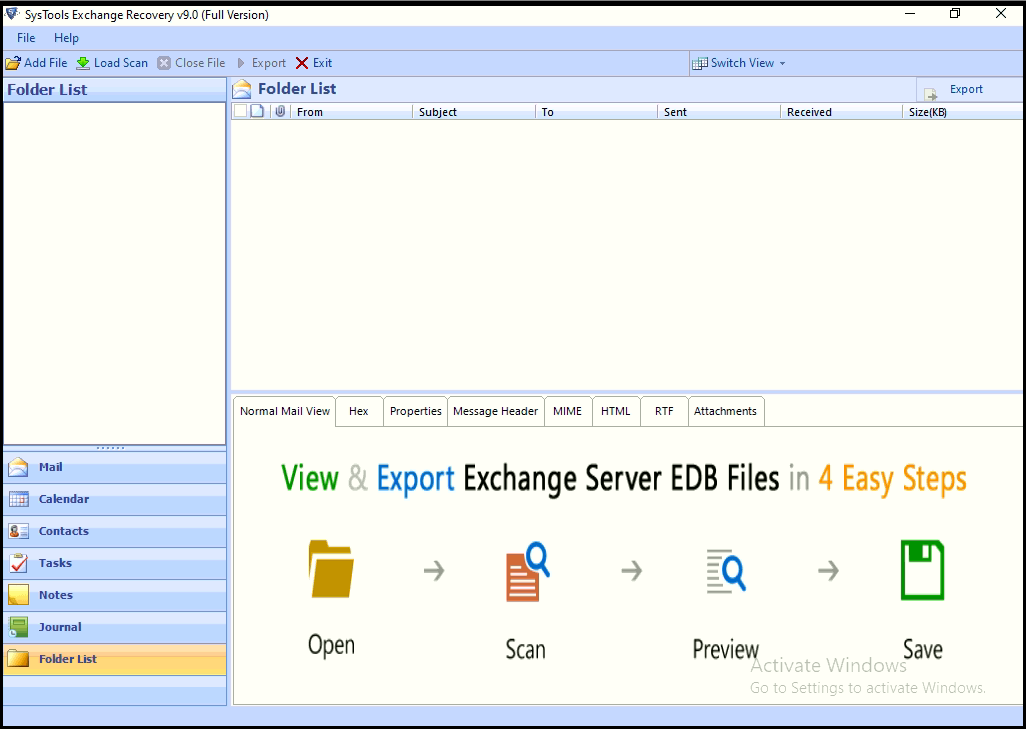Select Journal in the navigation pane
The image size is (1026, 729).
pos(115,627)
